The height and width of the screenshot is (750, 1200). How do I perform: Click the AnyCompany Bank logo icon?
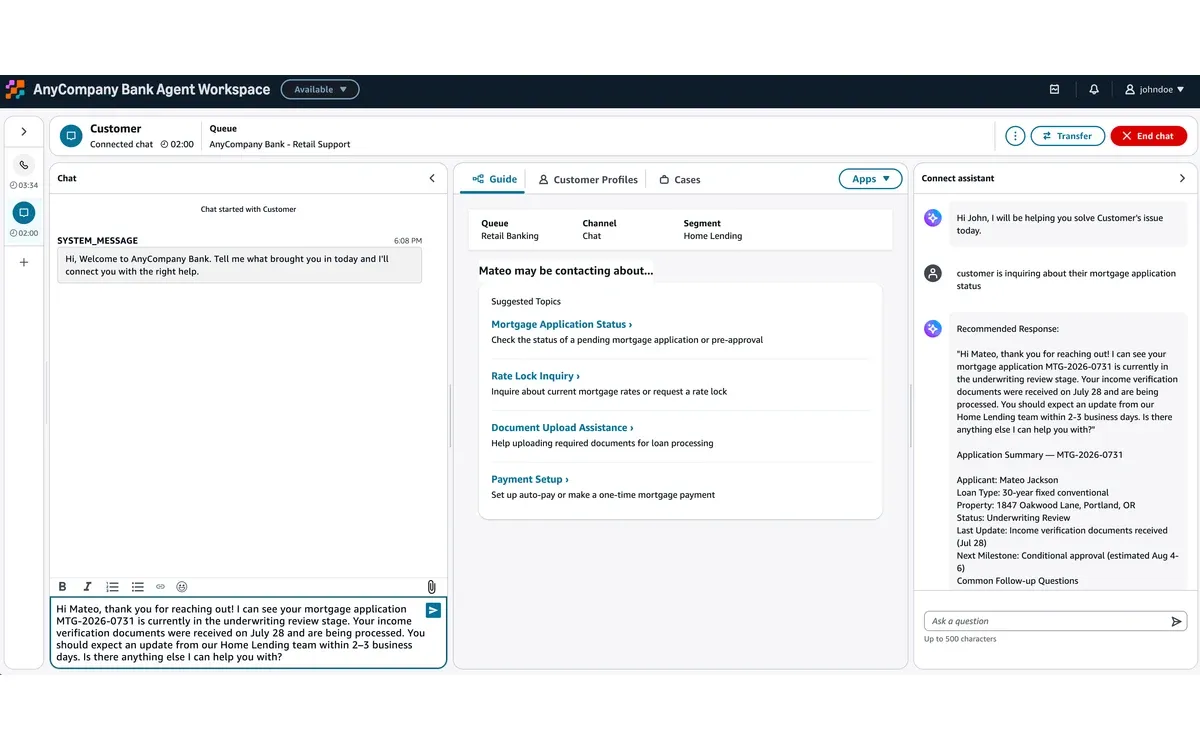click(x=15, y=89)
